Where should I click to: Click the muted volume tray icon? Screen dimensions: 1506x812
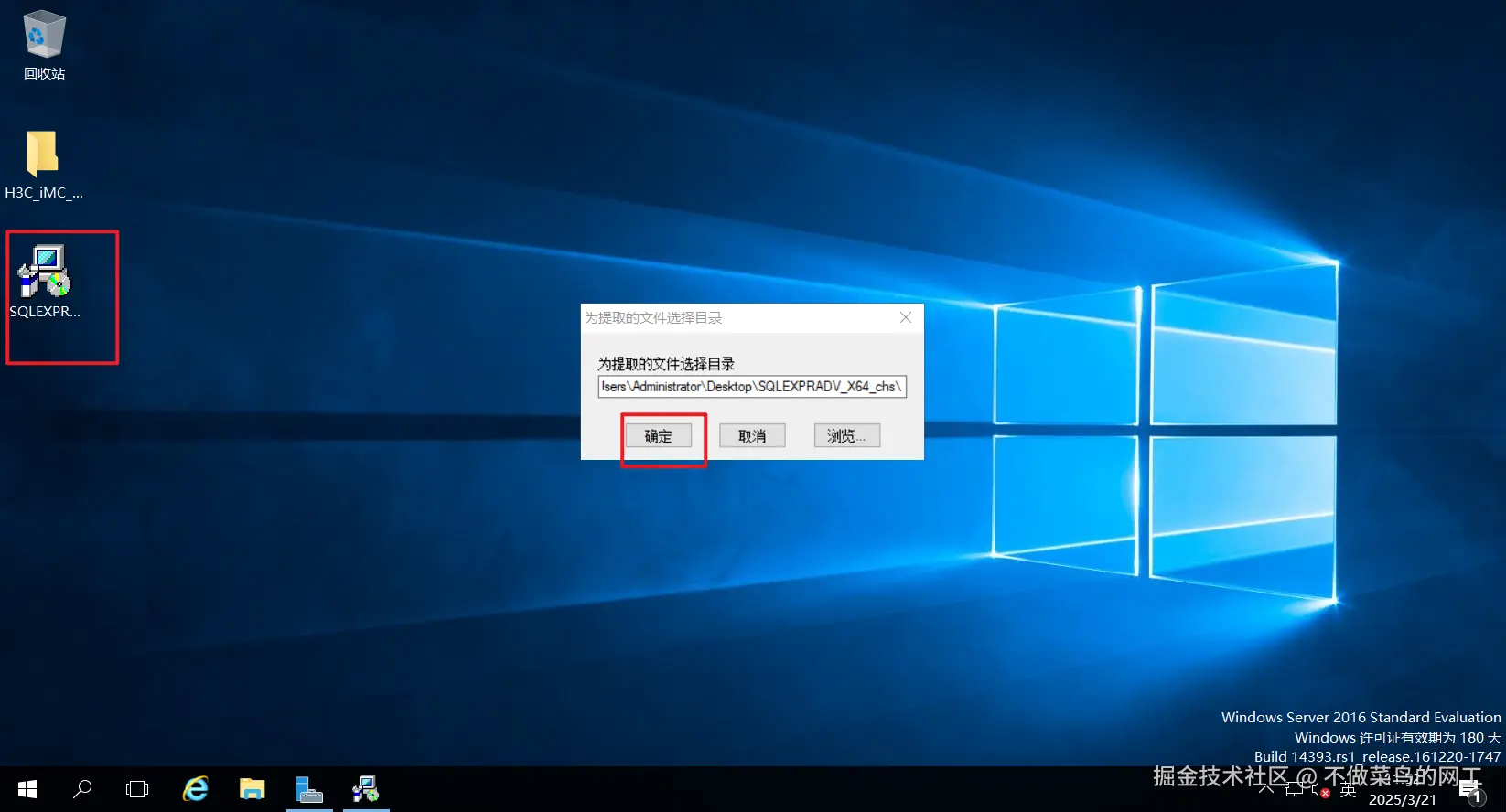(x=1319, y=790)
